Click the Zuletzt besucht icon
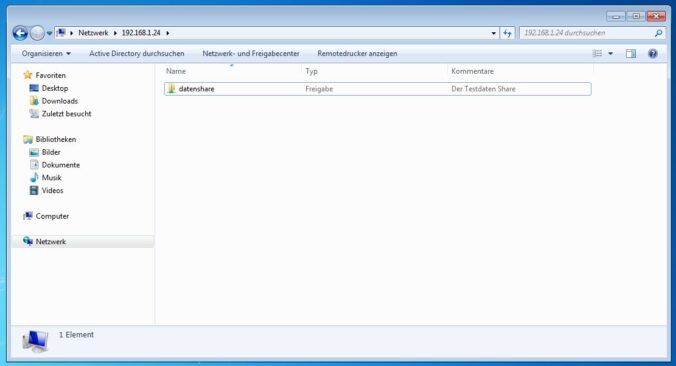Image resolution: width=676 pixels, height=366 pixels. [x=34, y=114]
